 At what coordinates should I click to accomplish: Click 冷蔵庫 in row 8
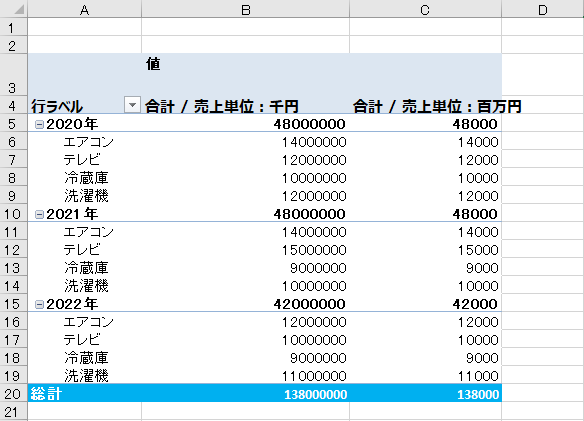86,178
